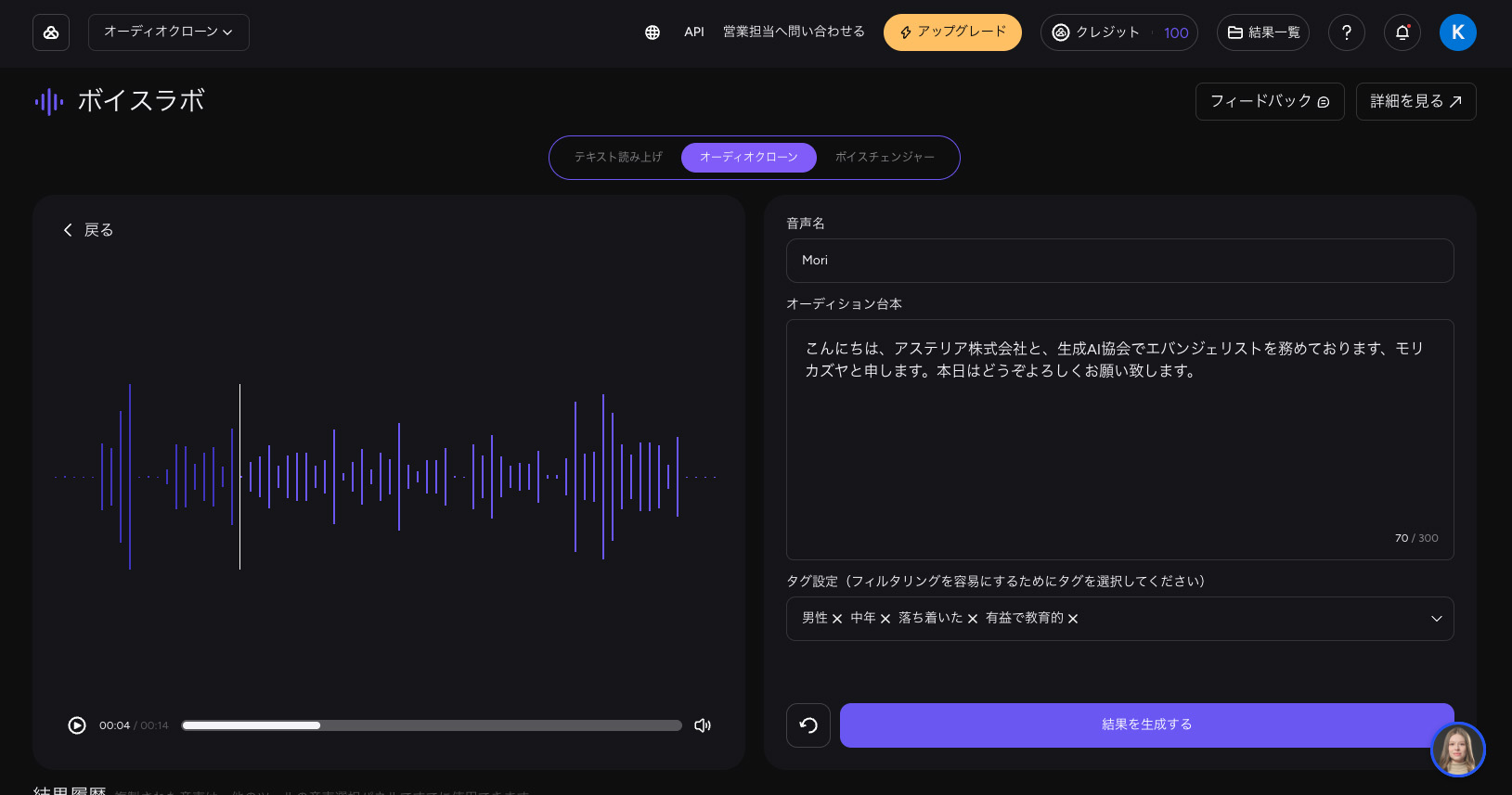Open the オーディオクローン dropdown in header
Image resolution: width=1512 pixels, height=795 pixels.
(169, 32)
